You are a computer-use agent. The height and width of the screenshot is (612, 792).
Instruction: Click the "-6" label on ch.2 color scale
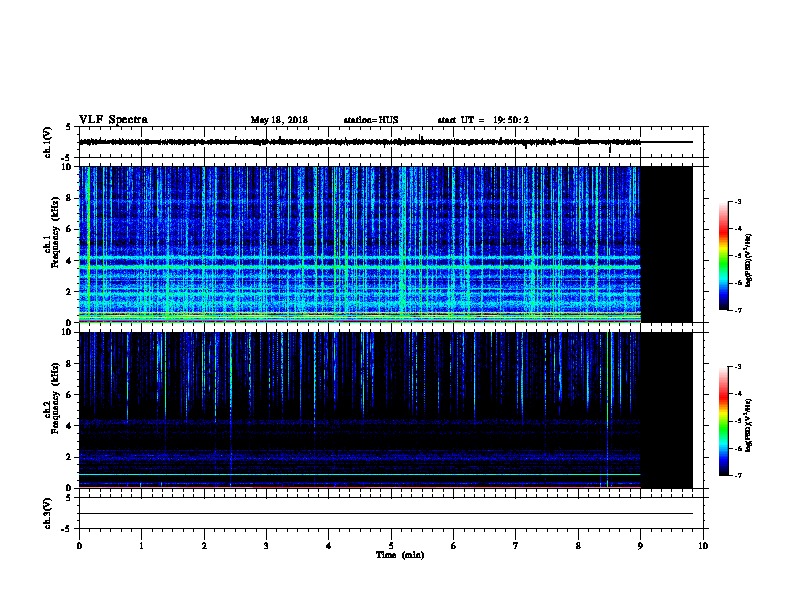point(737,448)
